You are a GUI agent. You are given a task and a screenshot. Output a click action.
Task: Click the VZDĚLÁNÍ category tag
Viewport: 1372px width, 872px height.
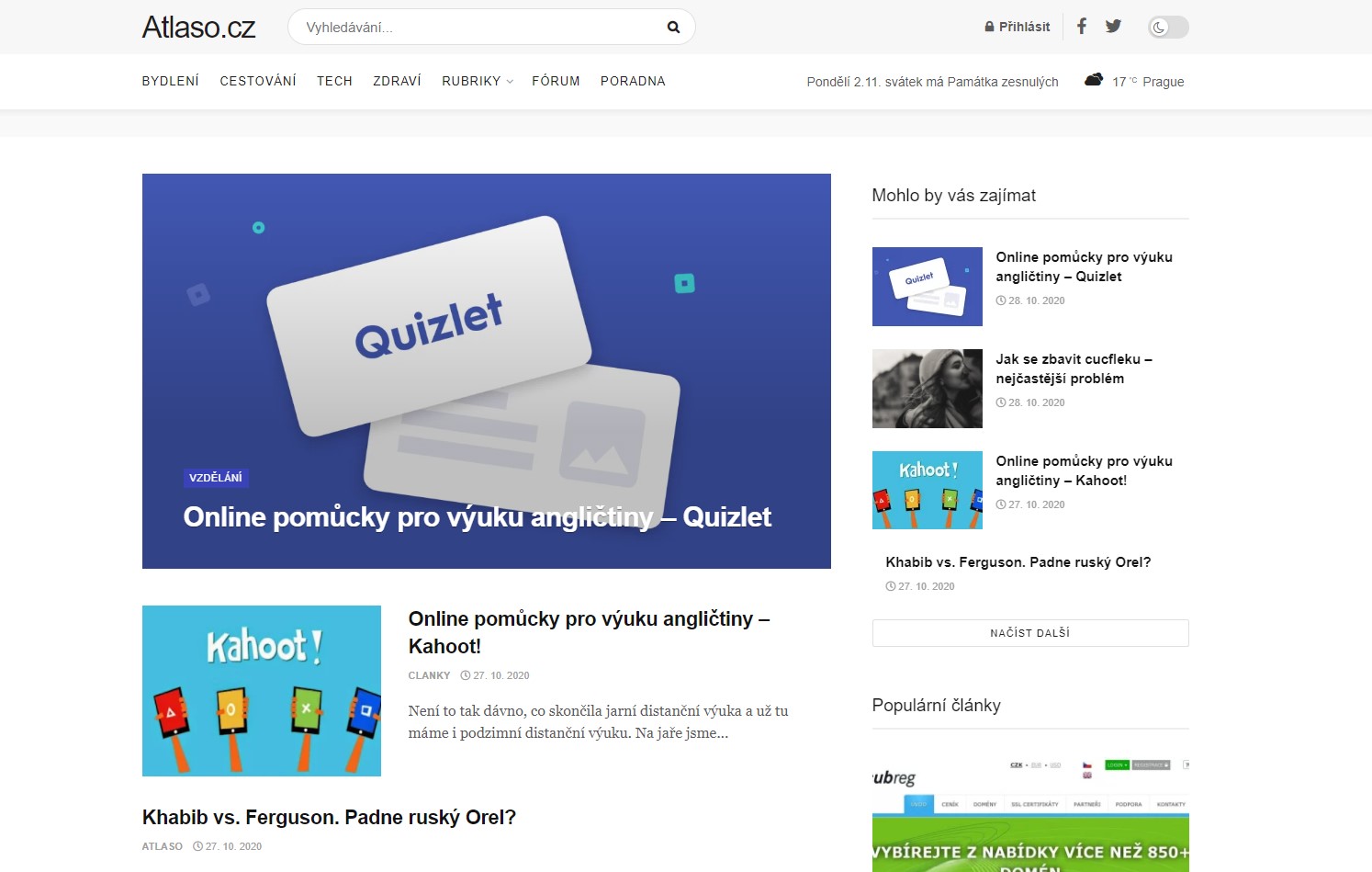tap(216, 478)
